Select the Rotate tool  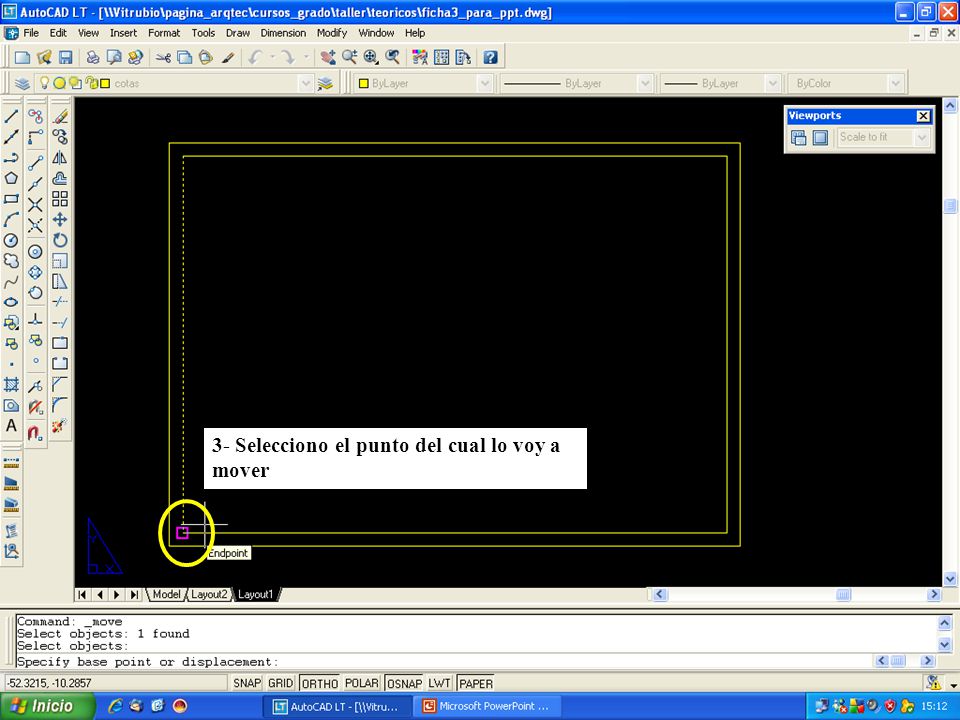[60, 241]
